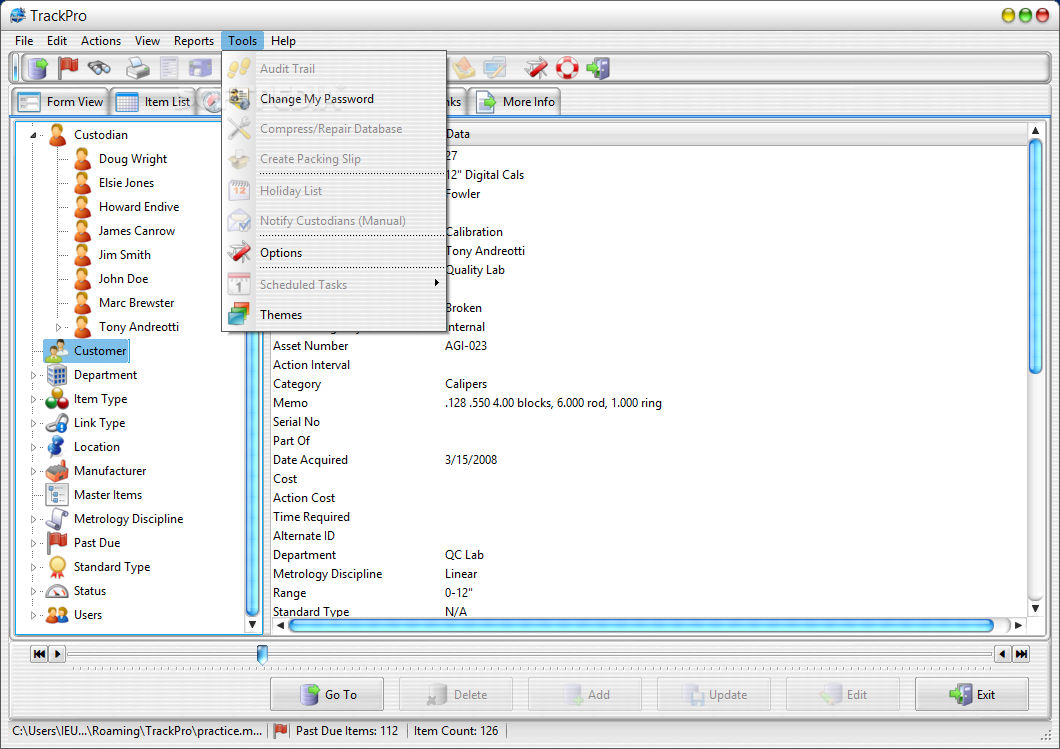Click the Department building icon in tree
This screenshot has width=1060, height=749.
tap(57, 375)
